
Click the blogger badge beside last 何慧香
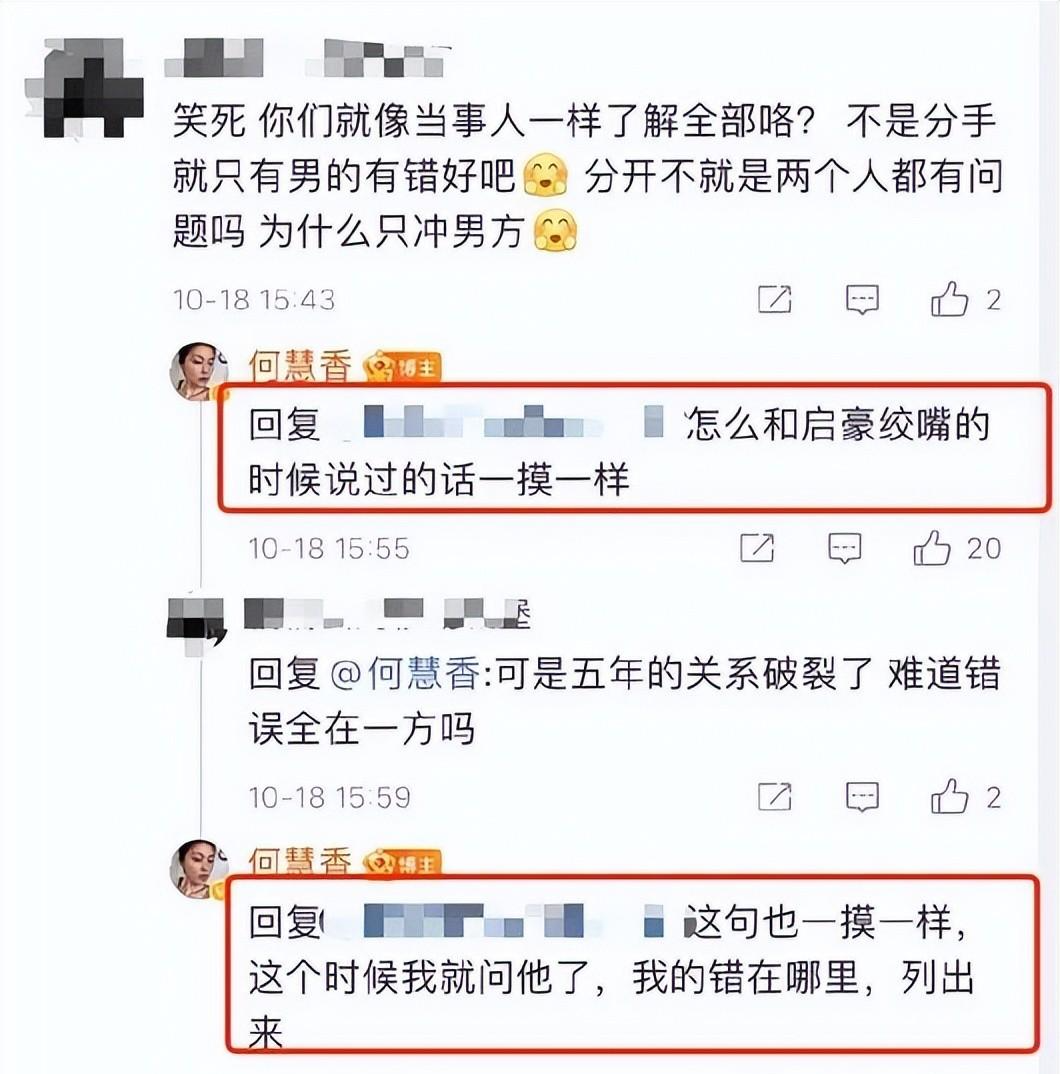(402, 863)
